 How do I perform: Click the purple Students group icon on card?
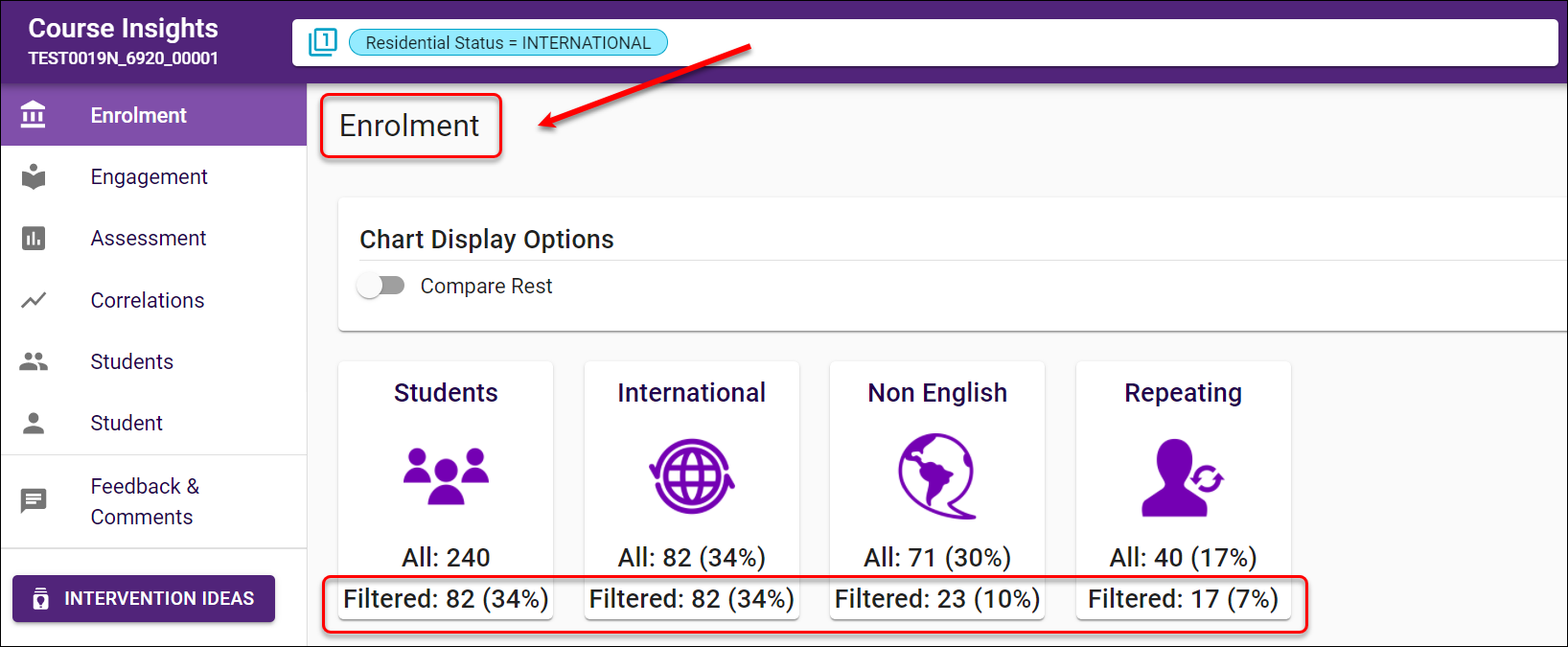pos(446,475)
